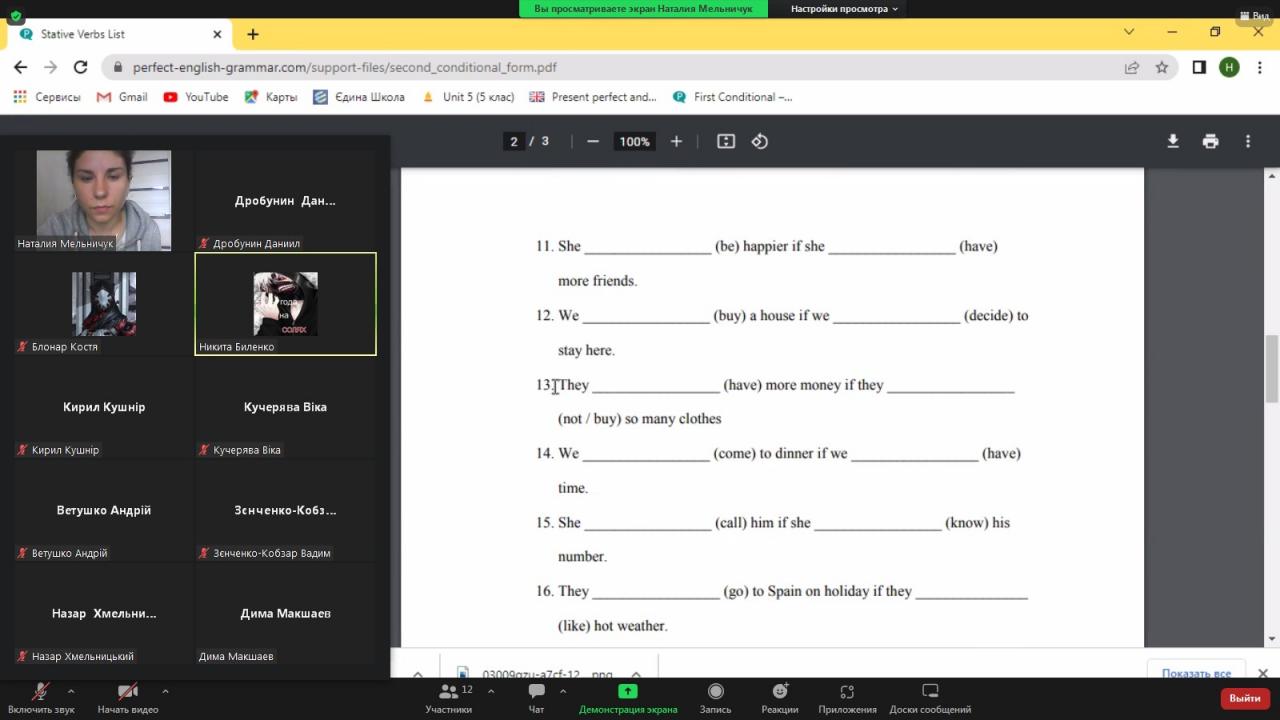
Task: Open the Zoom chat panel
Action: coord(536,697)
